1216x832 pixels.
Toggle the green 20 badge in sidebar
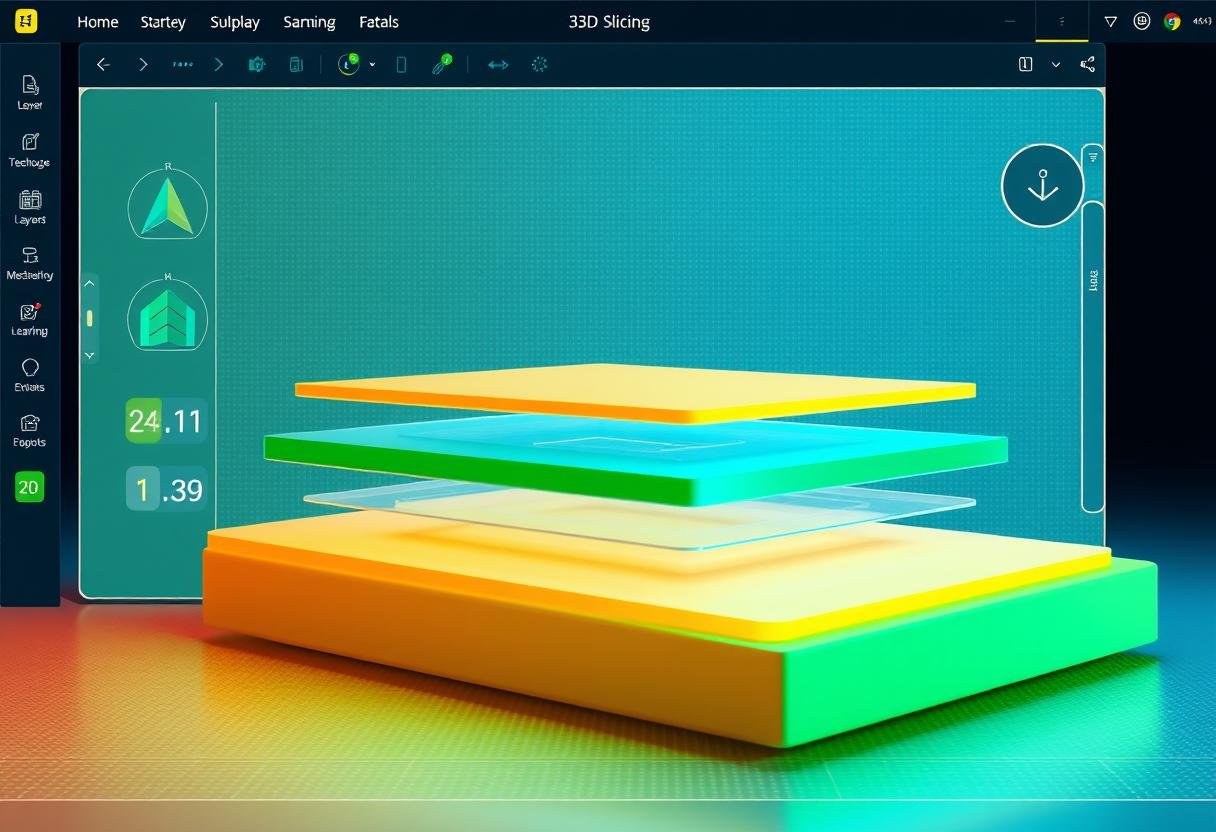click(x=29, y=487)
